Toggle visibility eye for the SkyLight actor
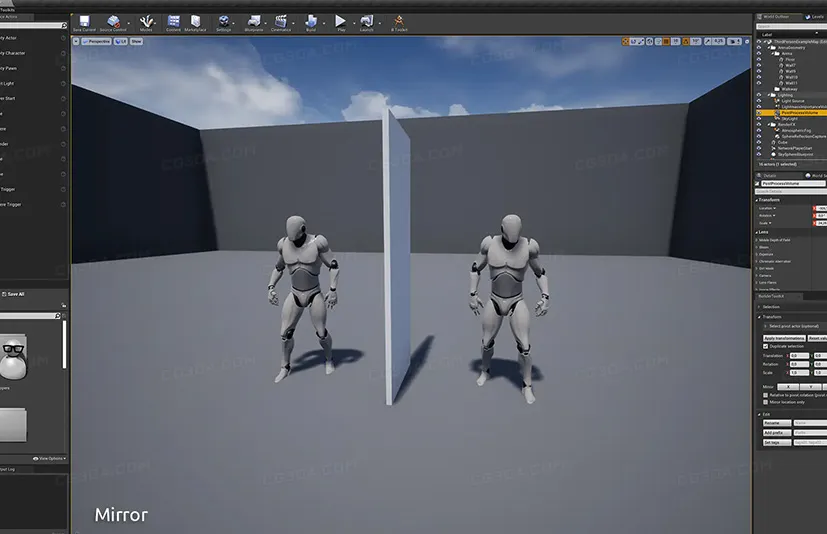 coord(759,119)
